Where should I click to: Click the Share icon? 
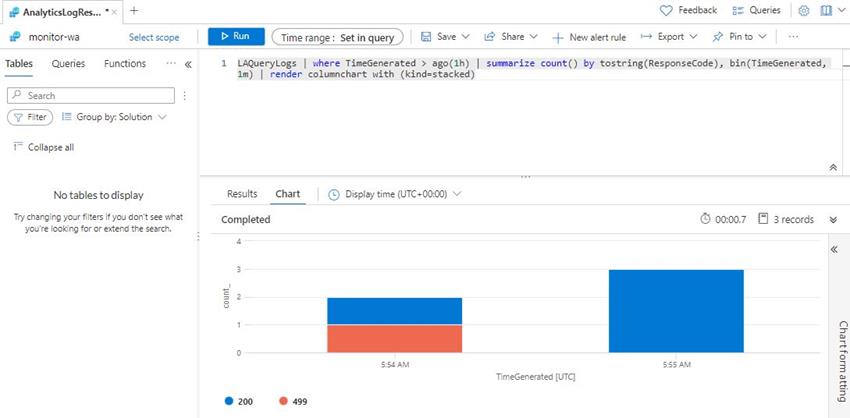pos(490,37)
